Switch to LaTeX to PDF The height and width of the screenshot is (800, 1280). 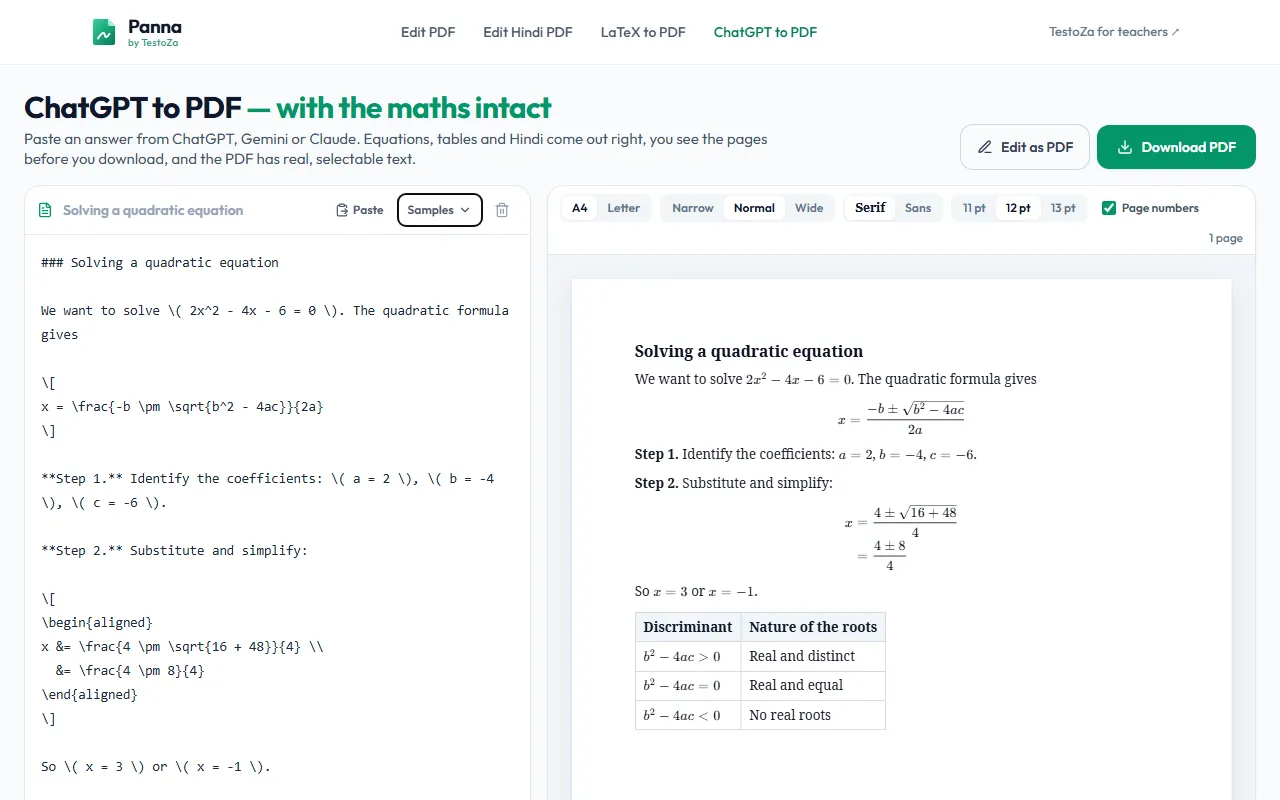coord(643,32)
